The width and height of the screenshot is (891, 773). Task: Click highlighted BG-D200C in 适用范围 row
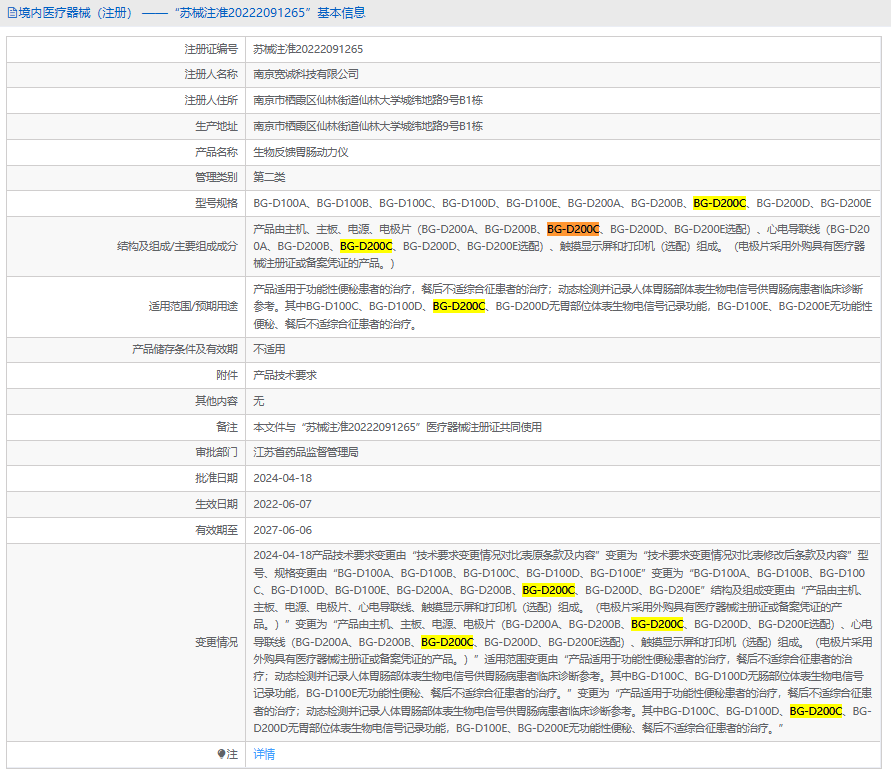point(459,306)
